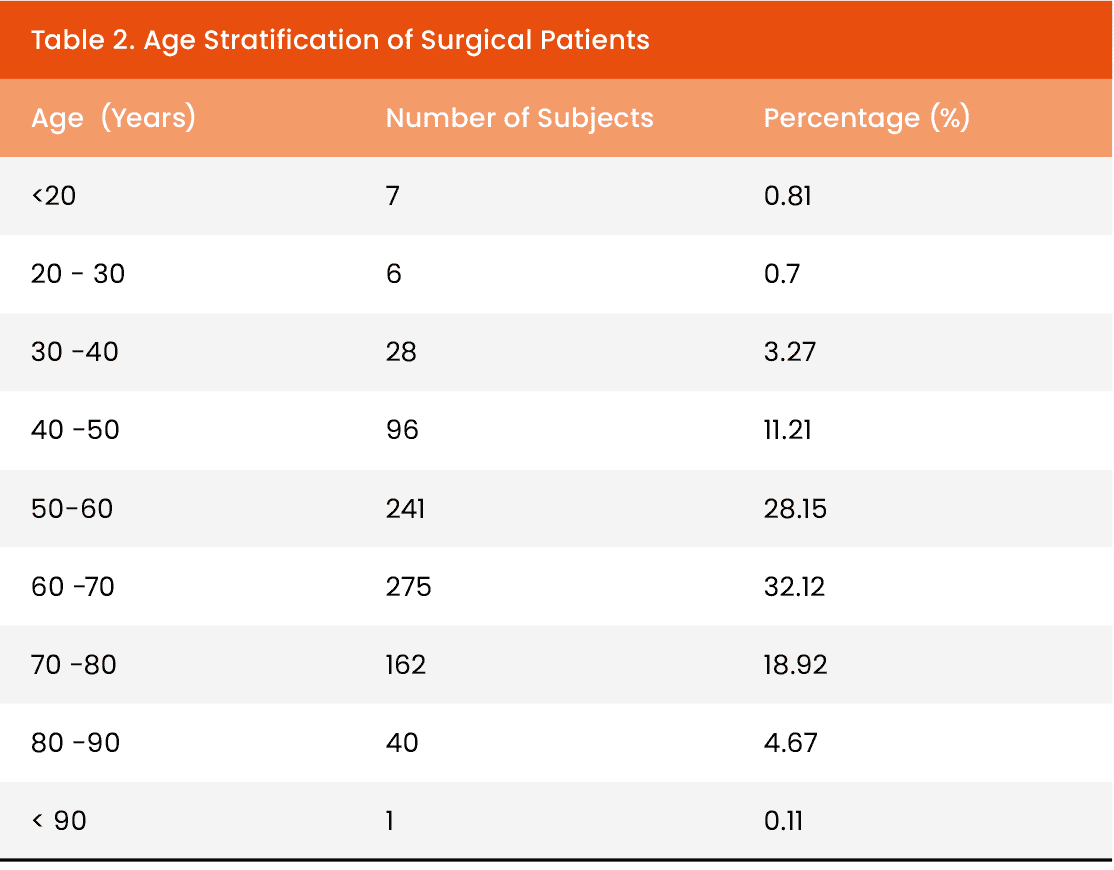Click the "<20" age group cell

click(54, 195)
